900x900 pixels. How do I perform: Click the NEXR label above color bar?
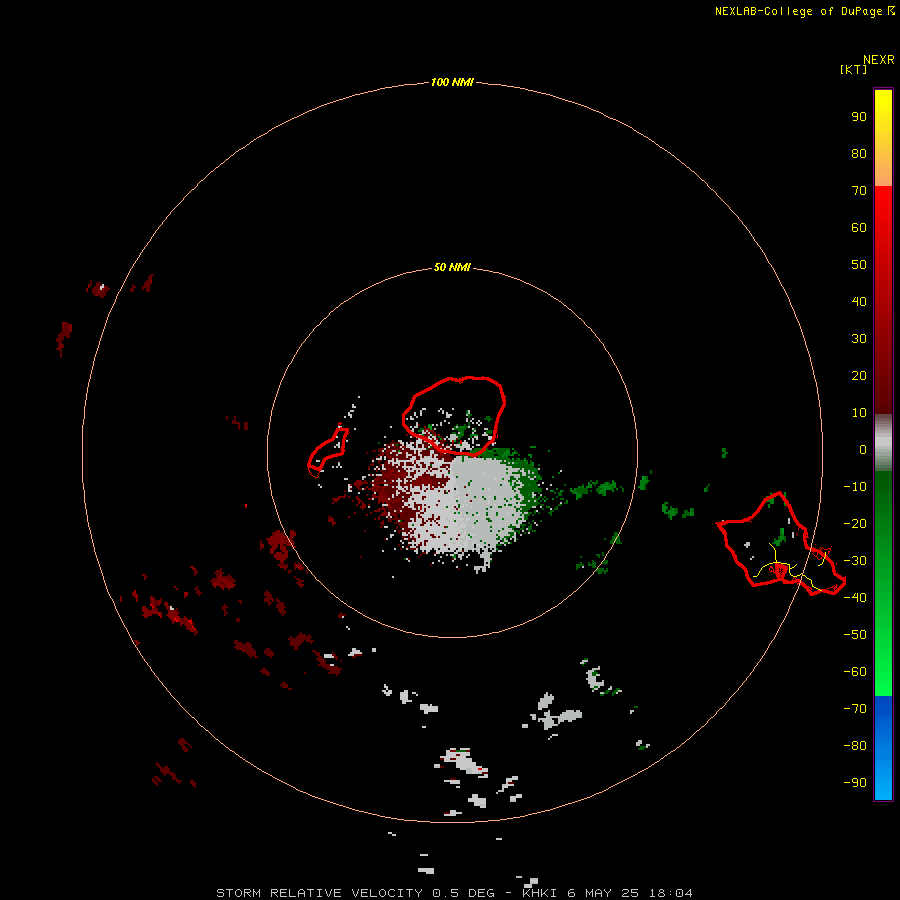tap(879, 60)
